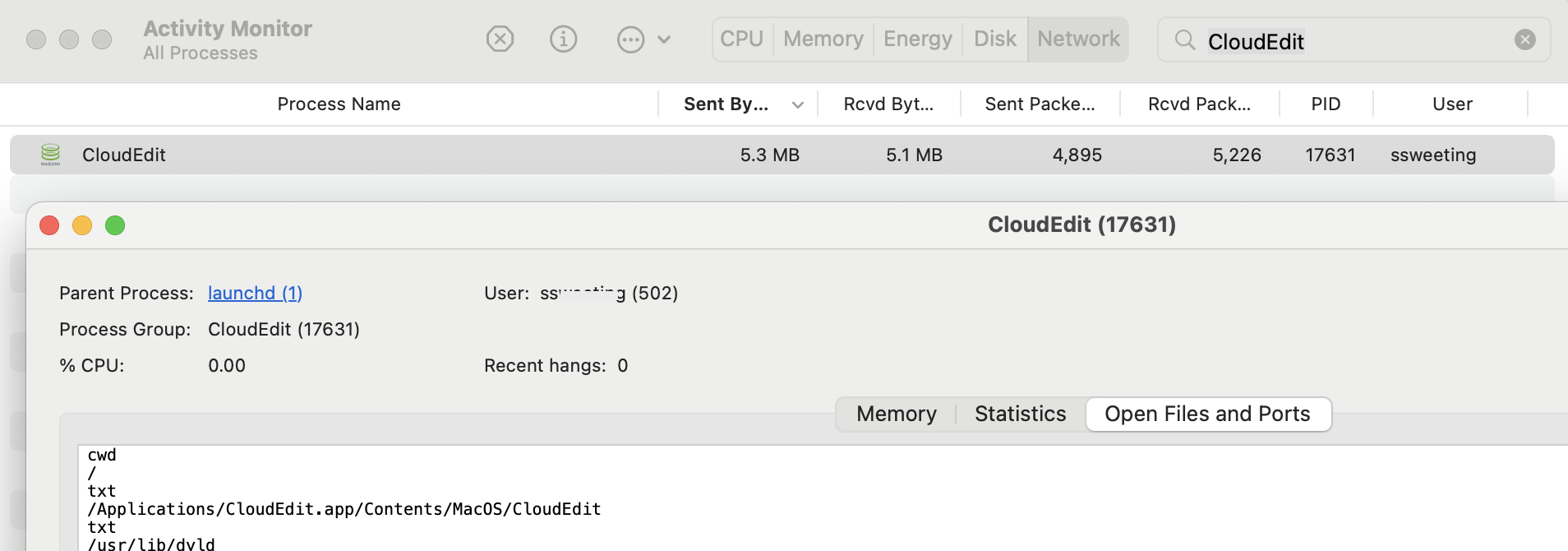Image resolution: width=1568 pixels, height=551 pixels.
Task: Clear the CloudEdit search text
Action: (x=1524, y=39)
